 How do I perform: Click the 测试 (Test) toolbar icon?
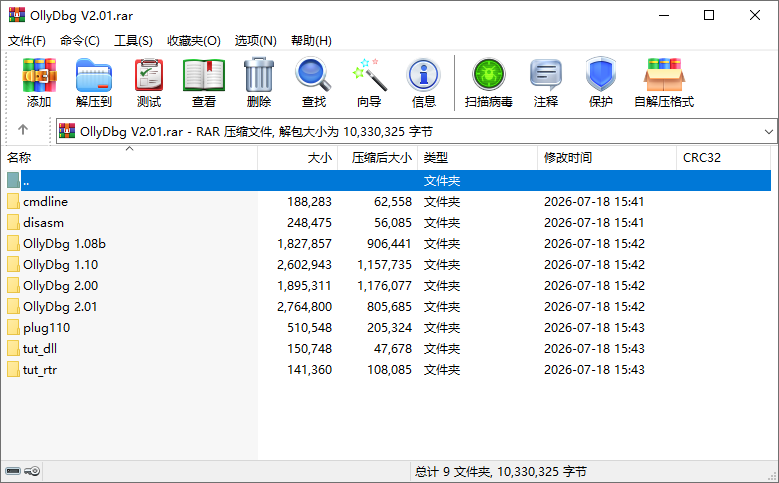coord(149,76)
